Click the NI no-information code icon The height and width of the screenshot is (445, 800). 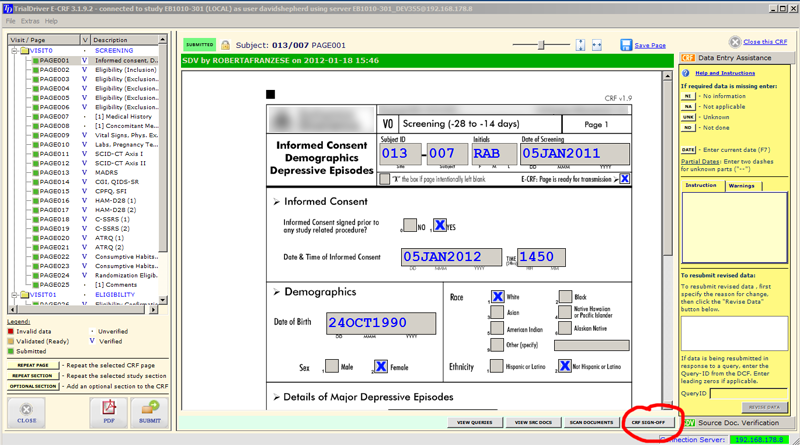687,96
